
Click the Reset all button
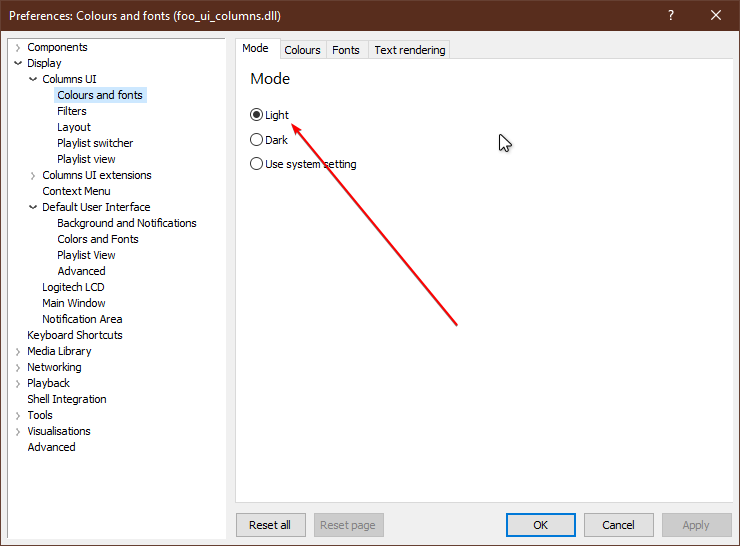[x=270, y=525]
